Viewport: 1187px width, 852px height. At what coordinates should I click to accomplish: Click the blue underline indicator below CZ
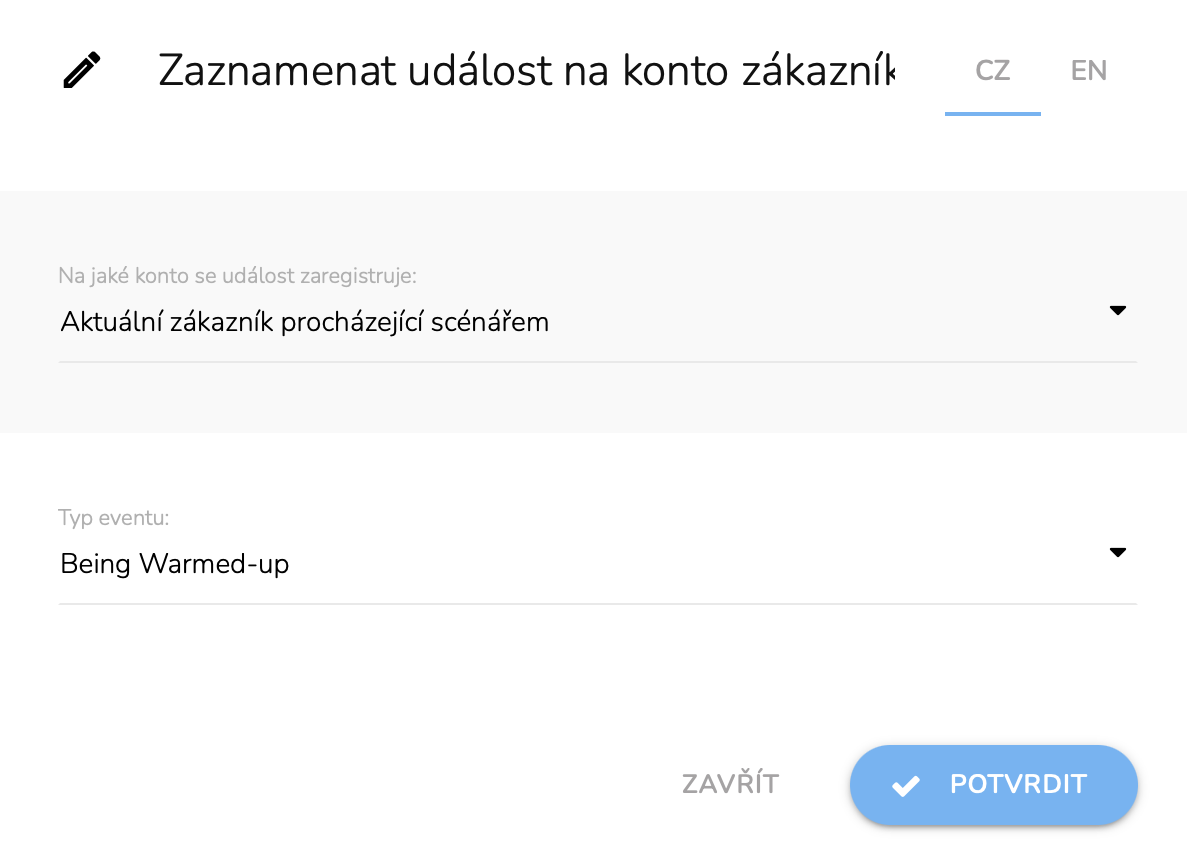992,114
